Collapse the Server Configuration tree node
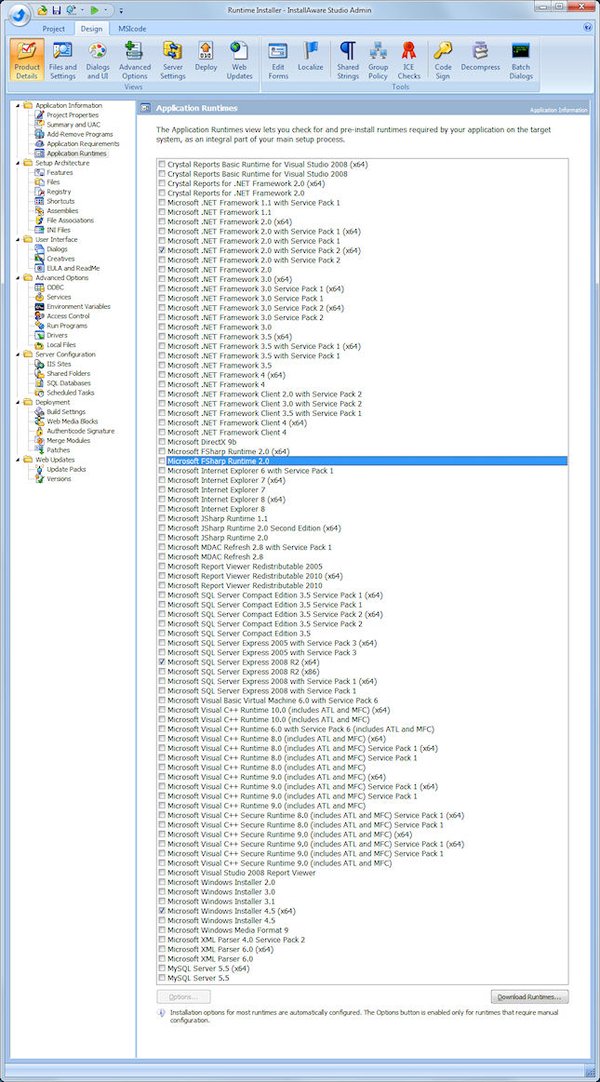The height and width of the screenshot is (1082, 600). tap(18, 354)
